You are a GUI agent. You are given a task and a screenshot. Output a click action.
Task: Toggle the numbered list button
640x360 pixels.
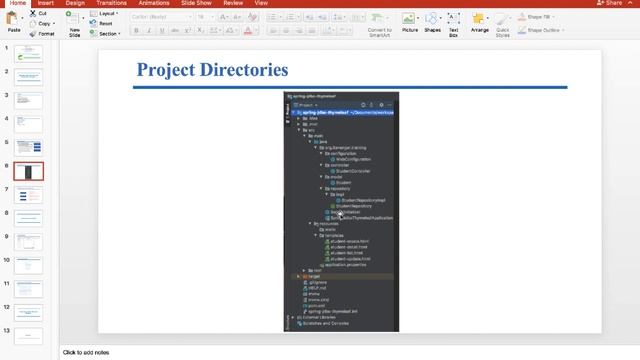tap(290, 17)
